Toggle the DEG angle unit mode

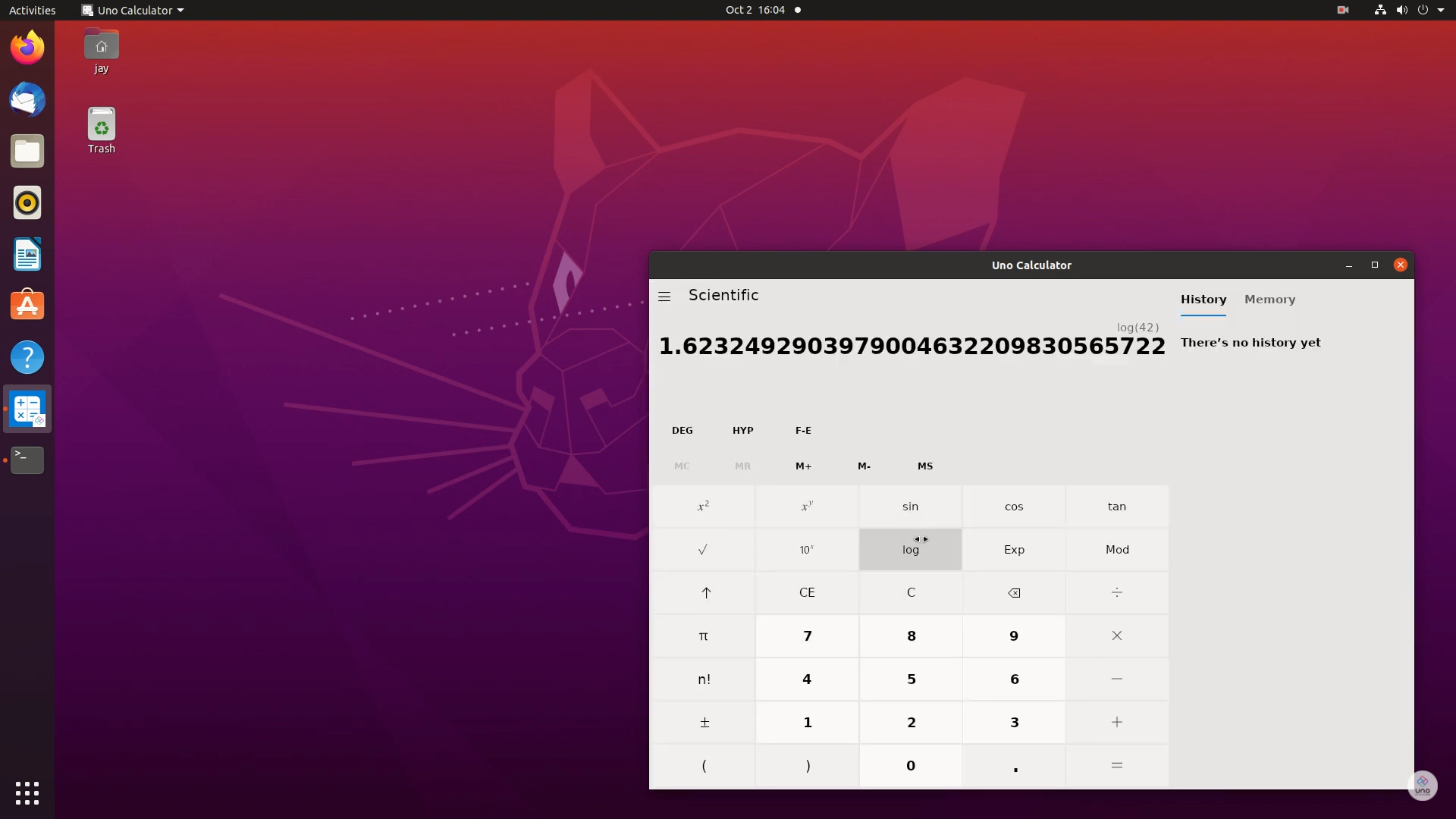pyautogui.click(x=682, y=430)
